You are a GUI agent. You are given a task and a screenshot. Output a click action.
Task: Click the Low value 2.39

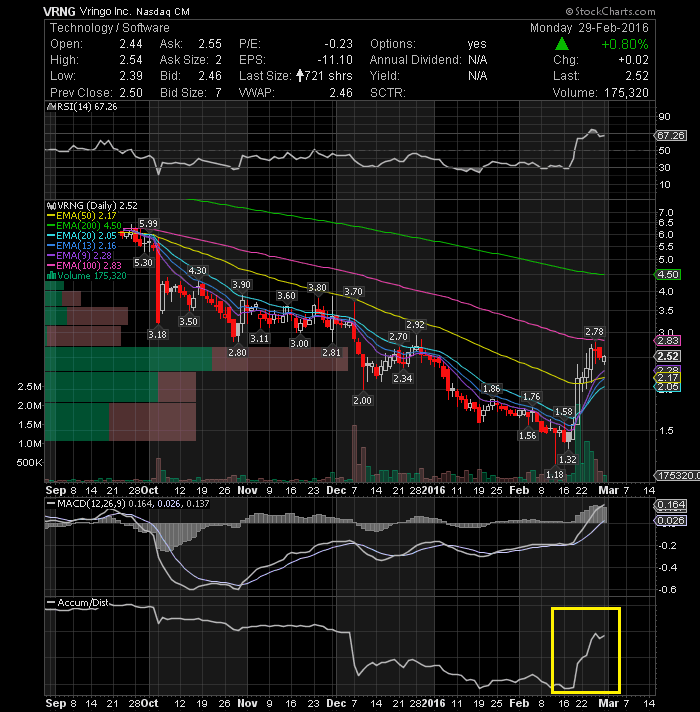tap(131, 76)
